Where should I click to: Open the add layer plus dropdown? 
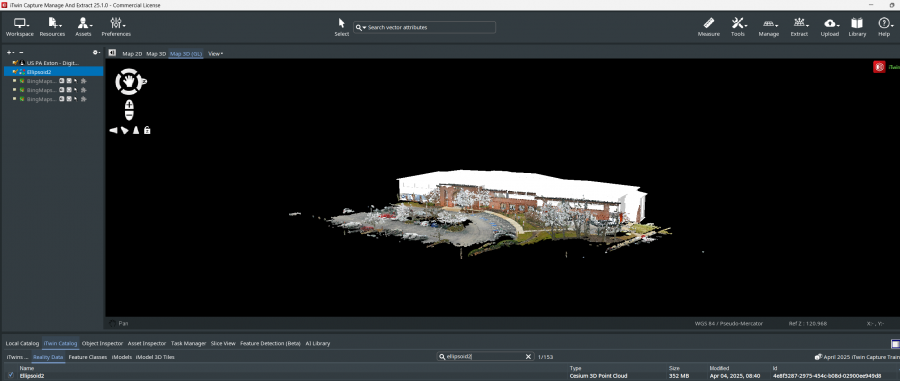click(10, 52)
